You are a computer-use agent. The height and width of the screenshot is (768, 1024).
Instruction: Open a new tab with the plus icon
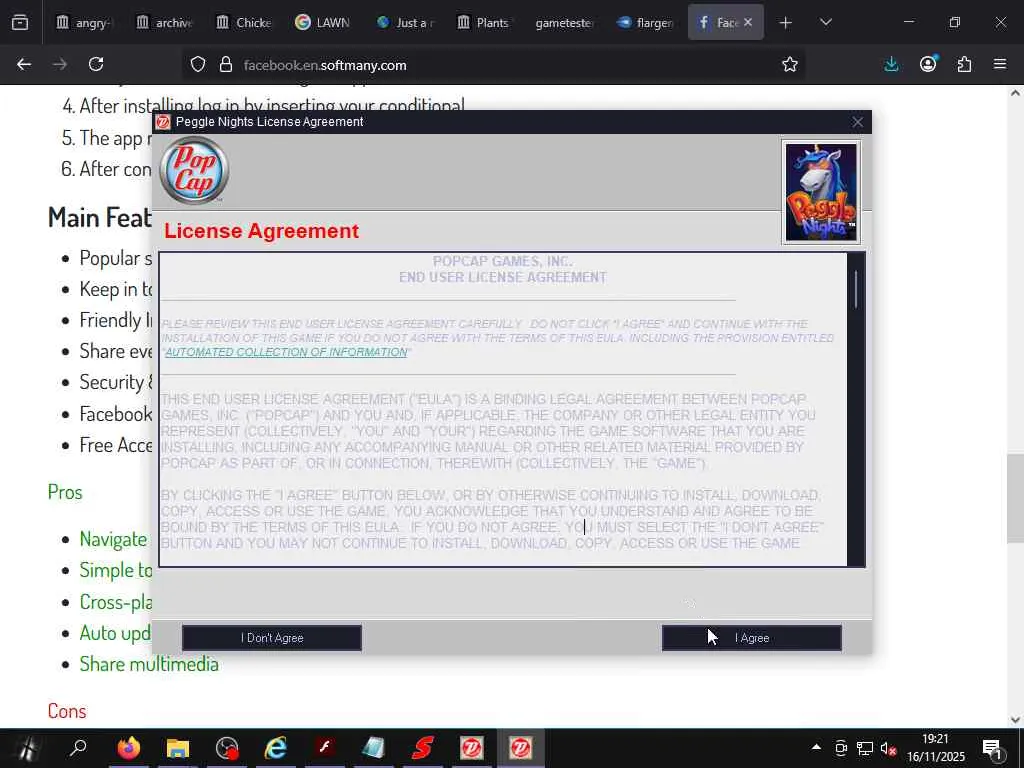(786, 23)
